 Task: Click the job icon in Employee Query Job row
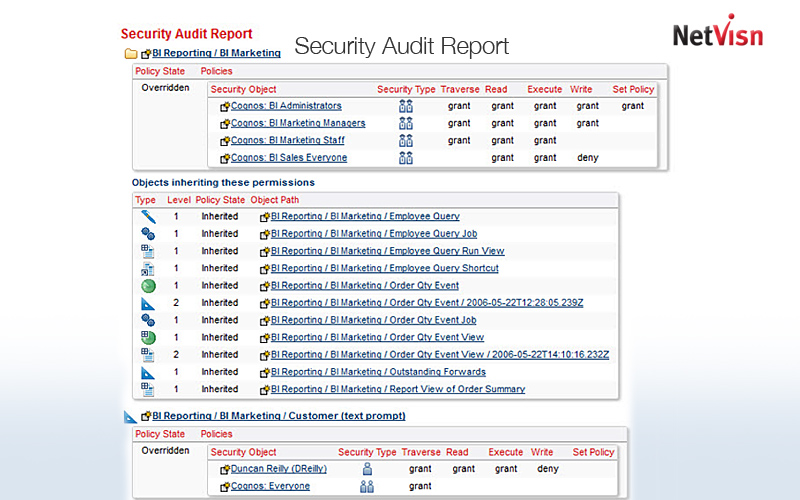tap(148, 234)
